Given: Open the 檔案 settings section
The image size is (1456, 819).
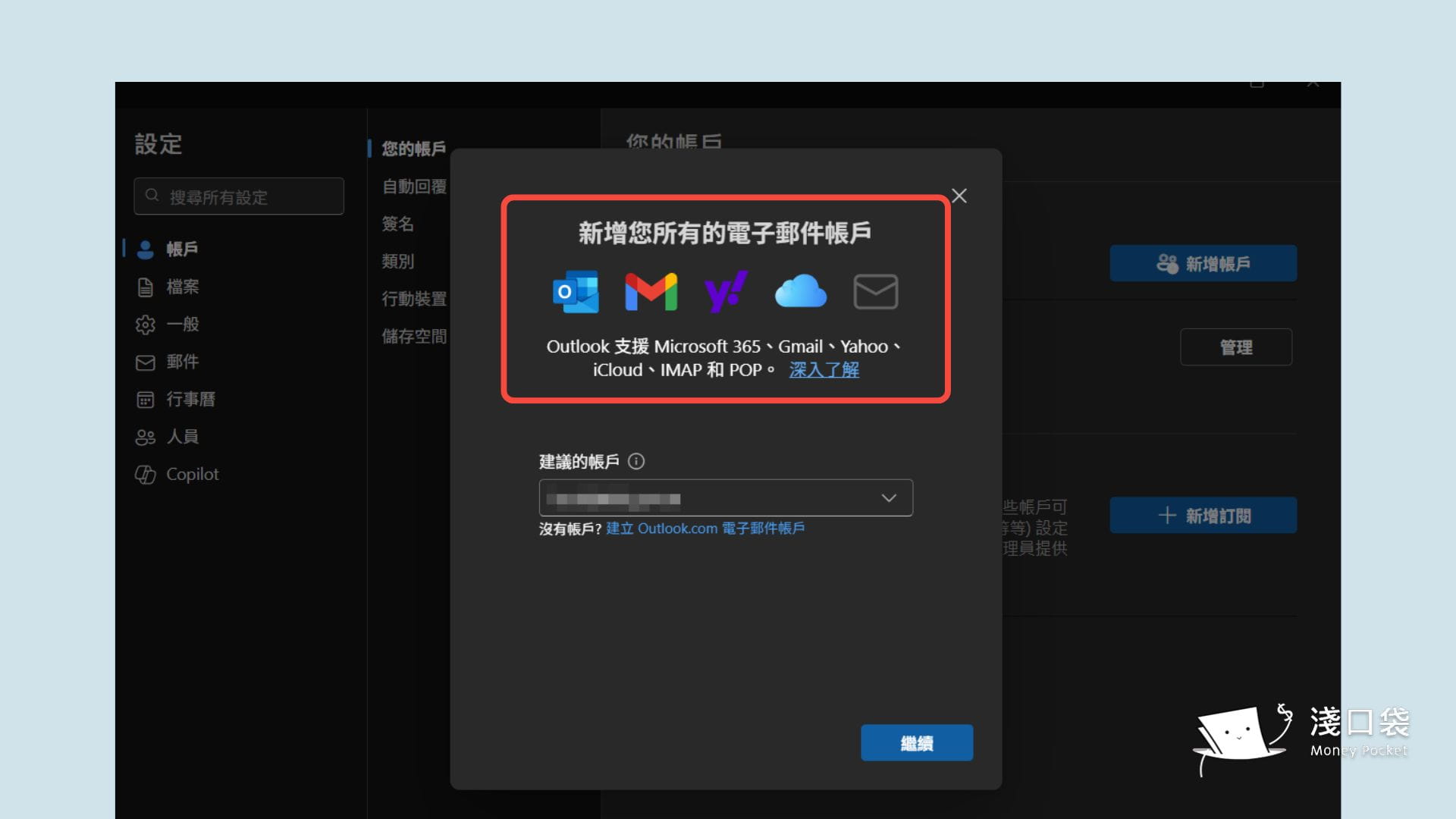Looking at the screenshot, I should (182, 287).
